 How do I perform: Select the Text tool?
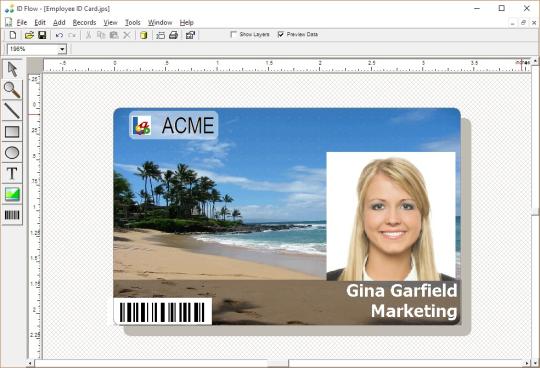click(x=12, y=173)
